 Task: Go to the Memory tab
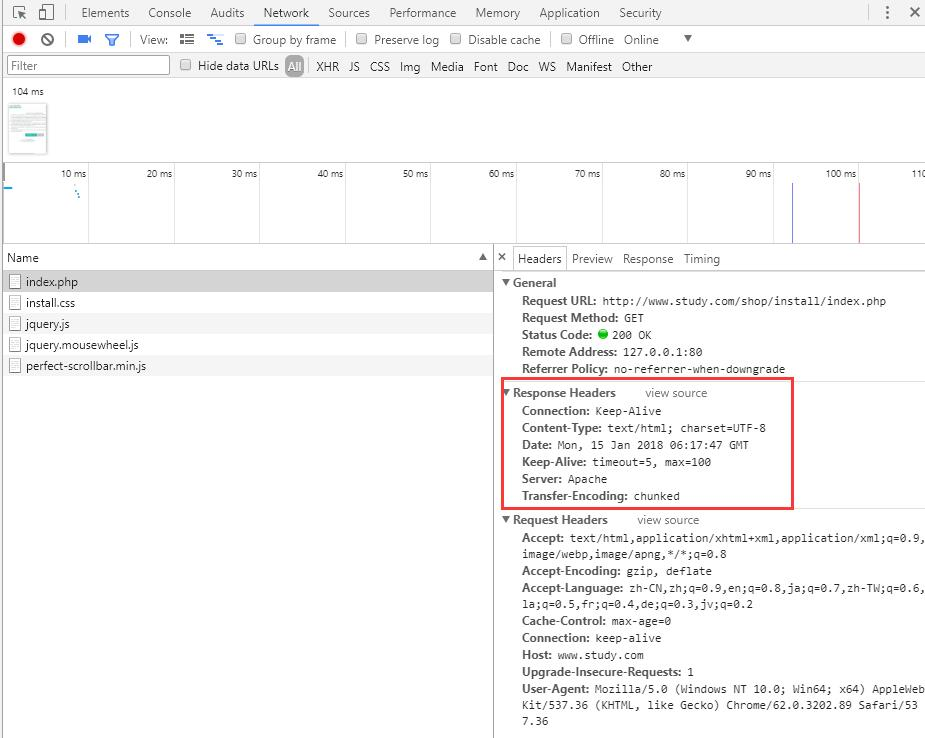coord(497,12)
